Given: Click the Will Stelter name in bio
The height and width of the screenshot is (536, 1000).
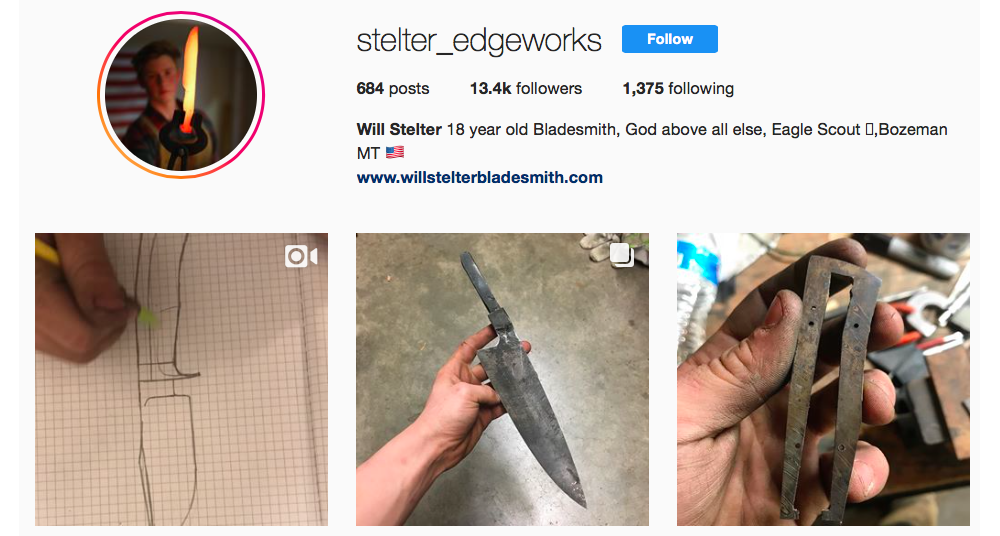Looking at the screenshot, I should tap(399, 130).
